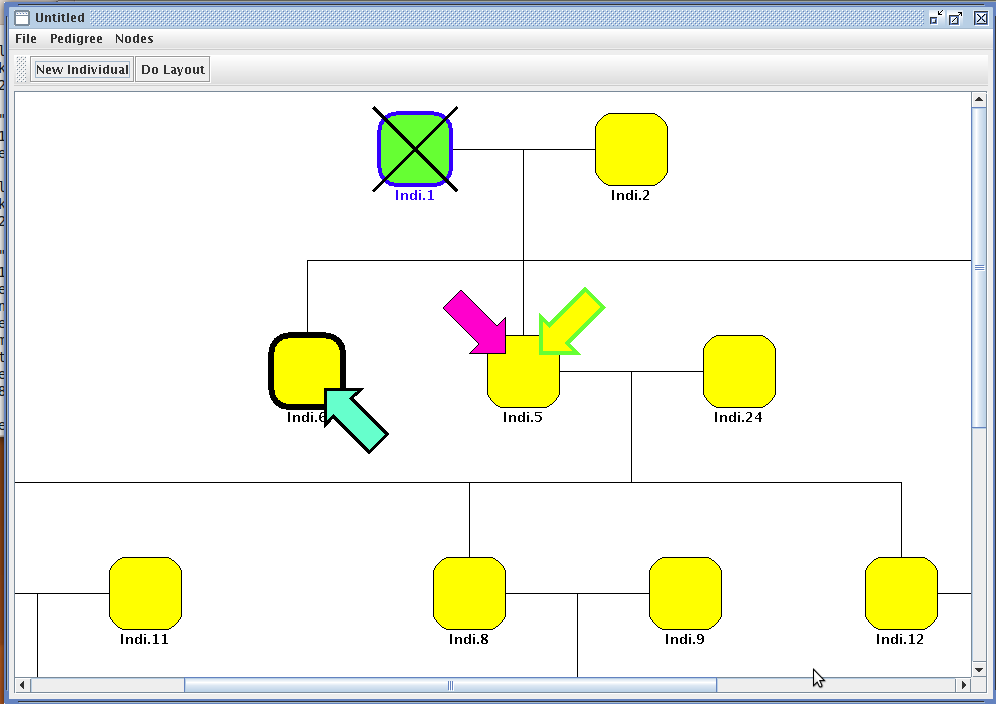Image resolution: width=996 pixels, height=704 pixels.
Task: Click the vertical scrollbar down arrow
Action: tap(980, 668)
